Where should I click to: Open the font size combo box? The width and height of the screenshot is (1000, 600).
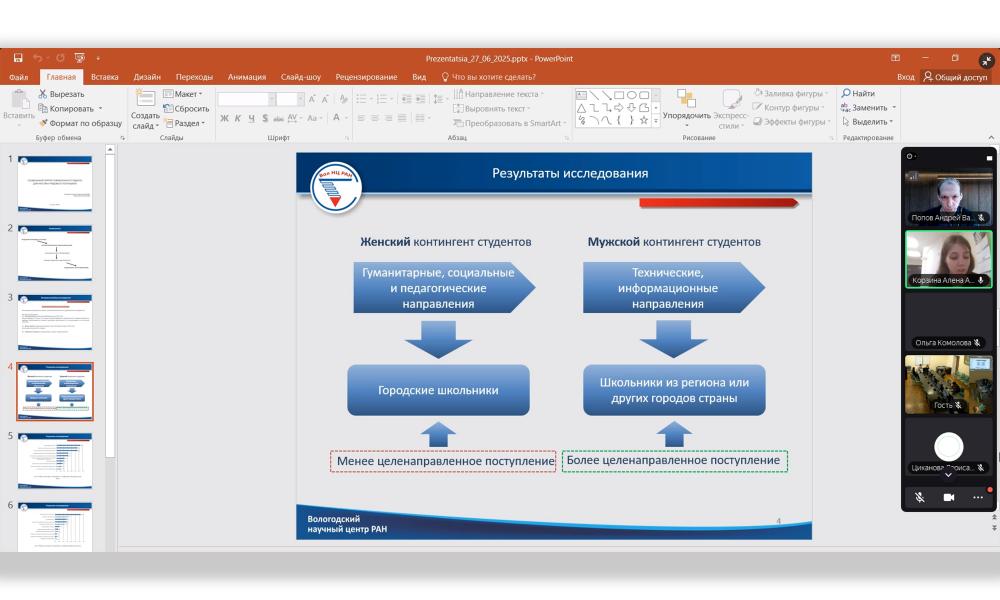click(290, 99)
